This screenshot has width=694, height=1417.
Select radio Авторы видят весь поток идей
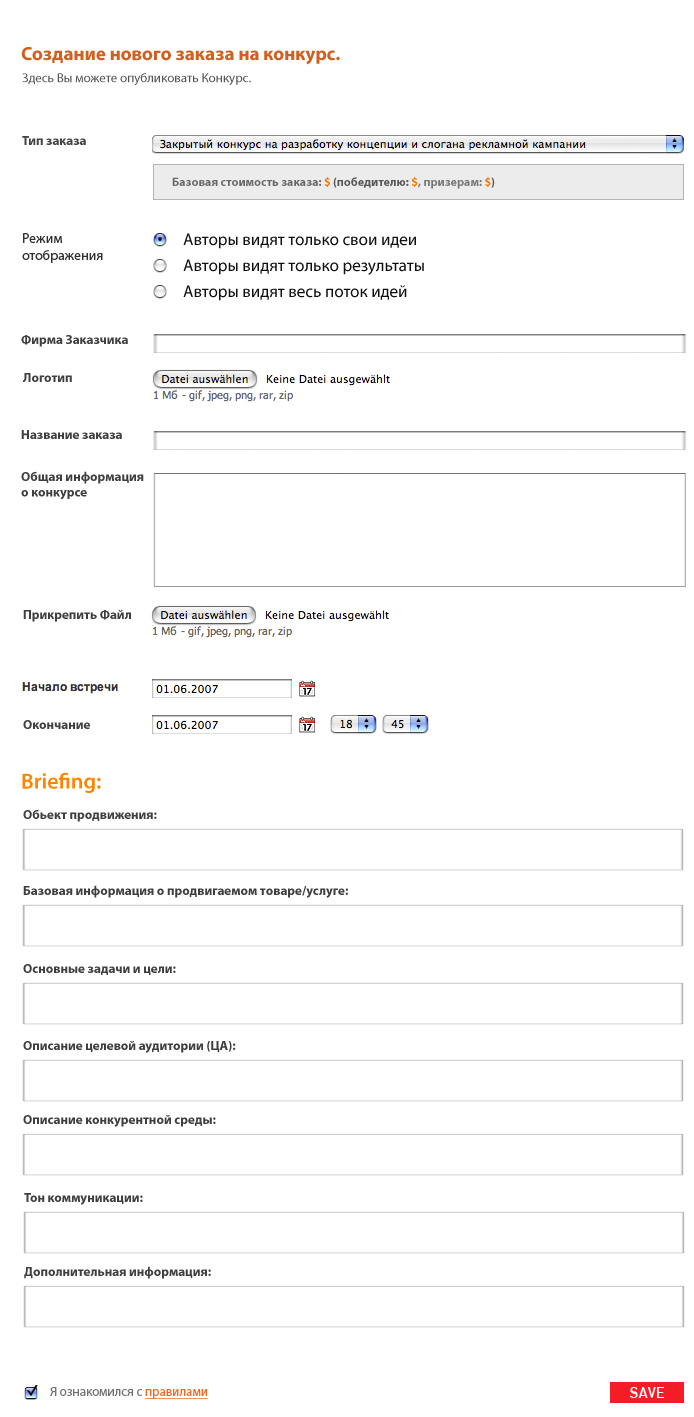(159, 291)
